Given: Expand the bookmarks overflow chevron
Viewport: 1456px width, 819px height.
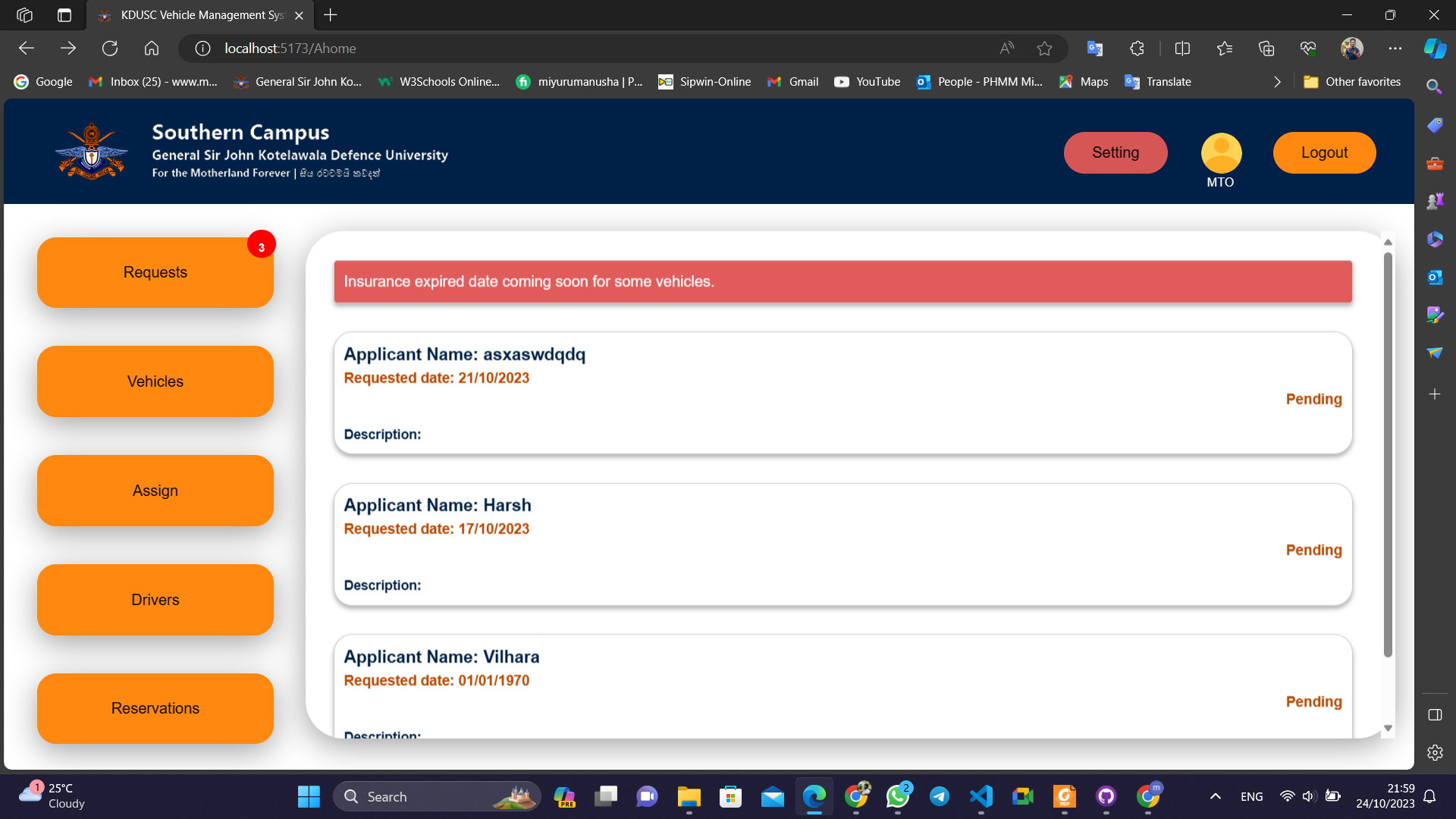Looking at the screenshot, I should 1277,82.
